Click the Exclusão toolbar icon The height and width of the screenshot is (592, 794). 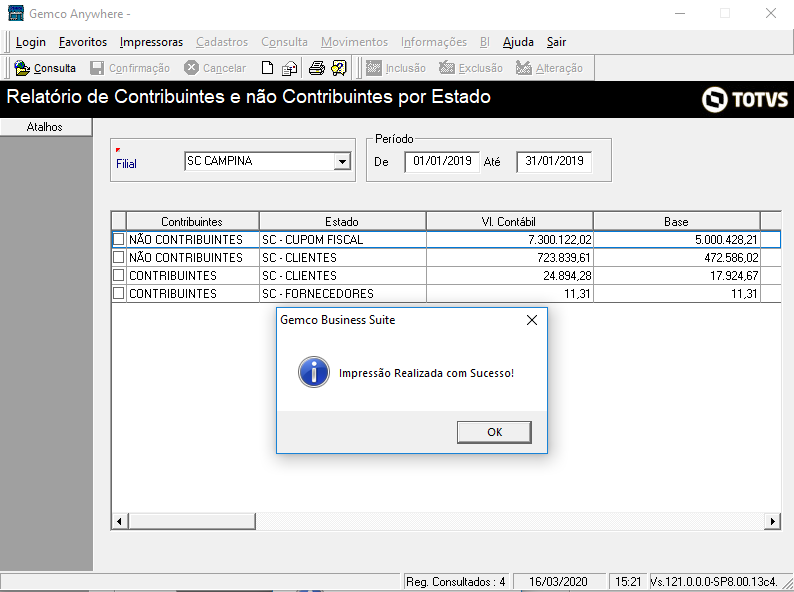point(447,68)
